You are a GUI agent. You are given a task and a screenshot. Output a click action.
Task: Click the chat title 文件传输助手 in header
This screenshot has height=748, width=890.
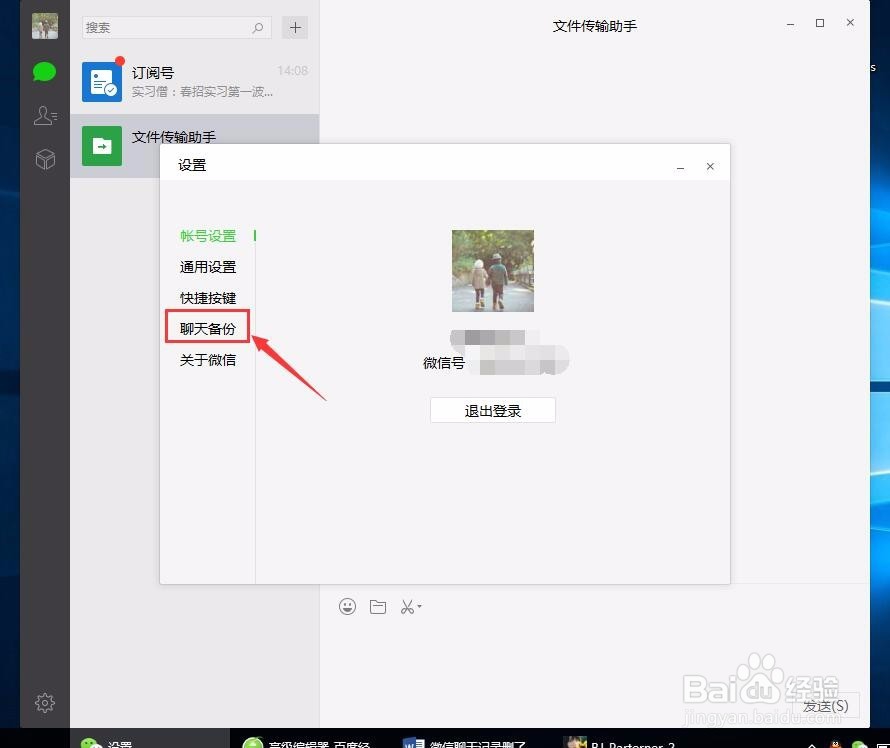tap(594, 26)
